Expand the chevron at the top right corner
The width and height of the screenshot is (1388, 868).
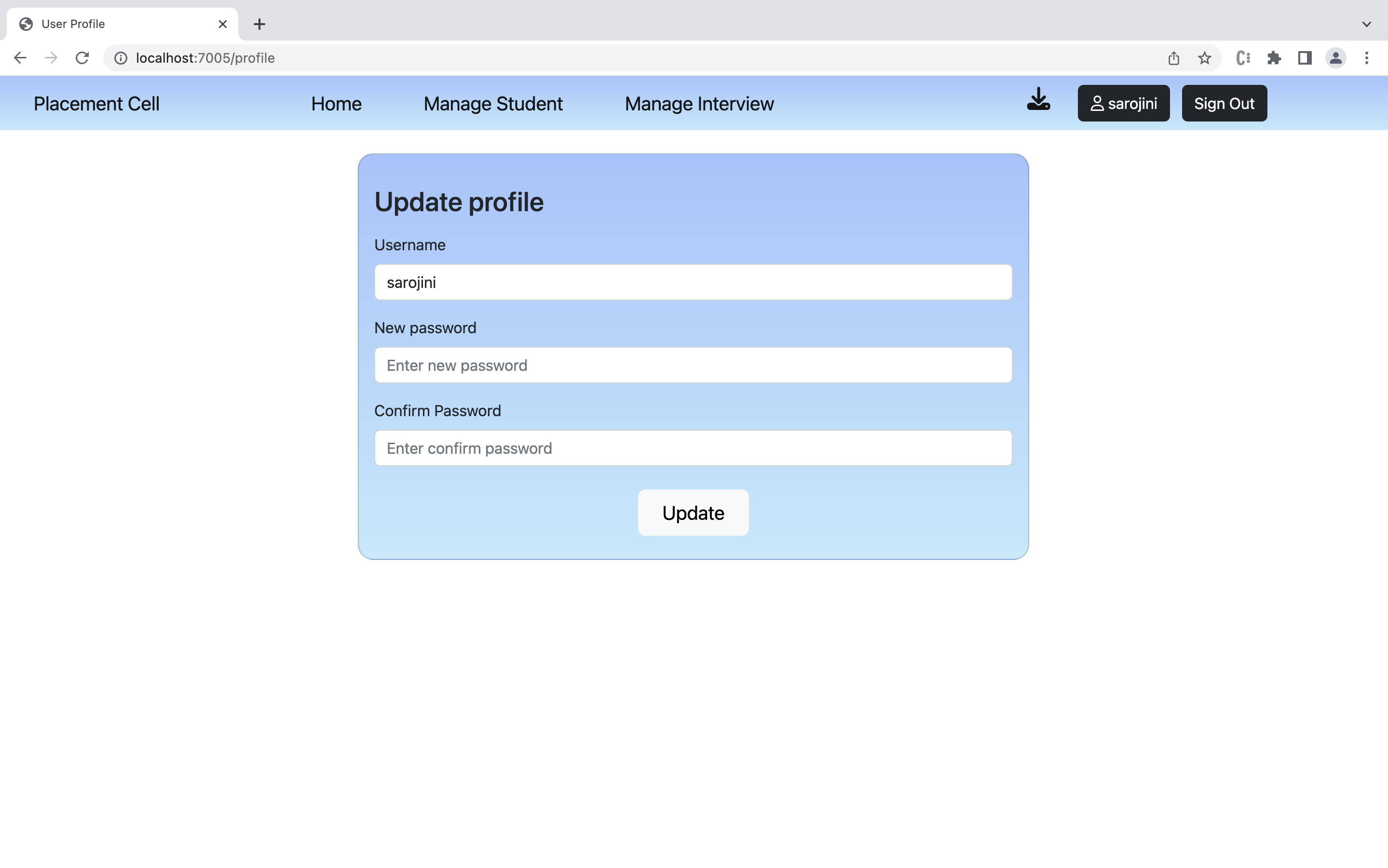(1367, 24)
